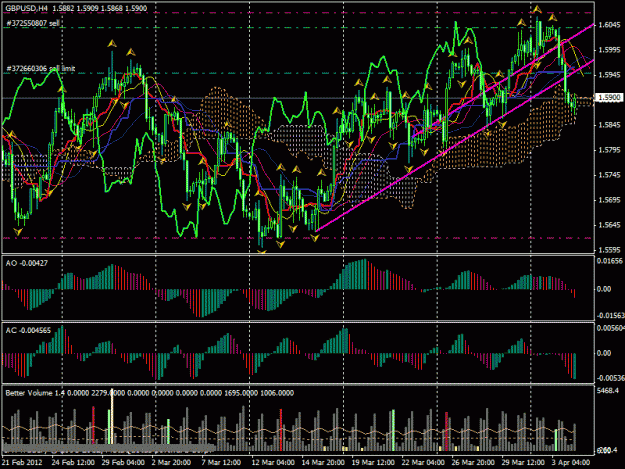This screenshot has height=469, width=625.
Task: Click the 1.5795 price axis value
Action: (x=609, y=150)
